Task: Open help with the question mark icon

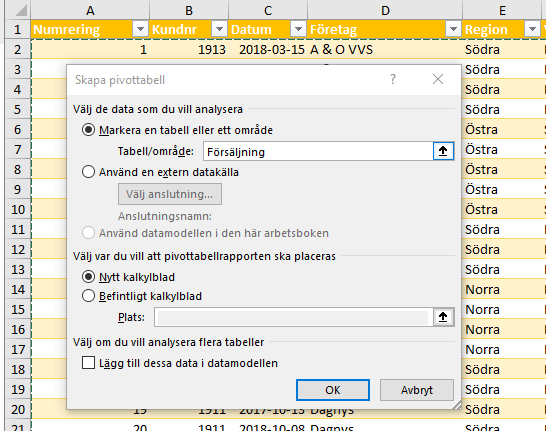Action: pyautogui.click(x=393, y=79)
